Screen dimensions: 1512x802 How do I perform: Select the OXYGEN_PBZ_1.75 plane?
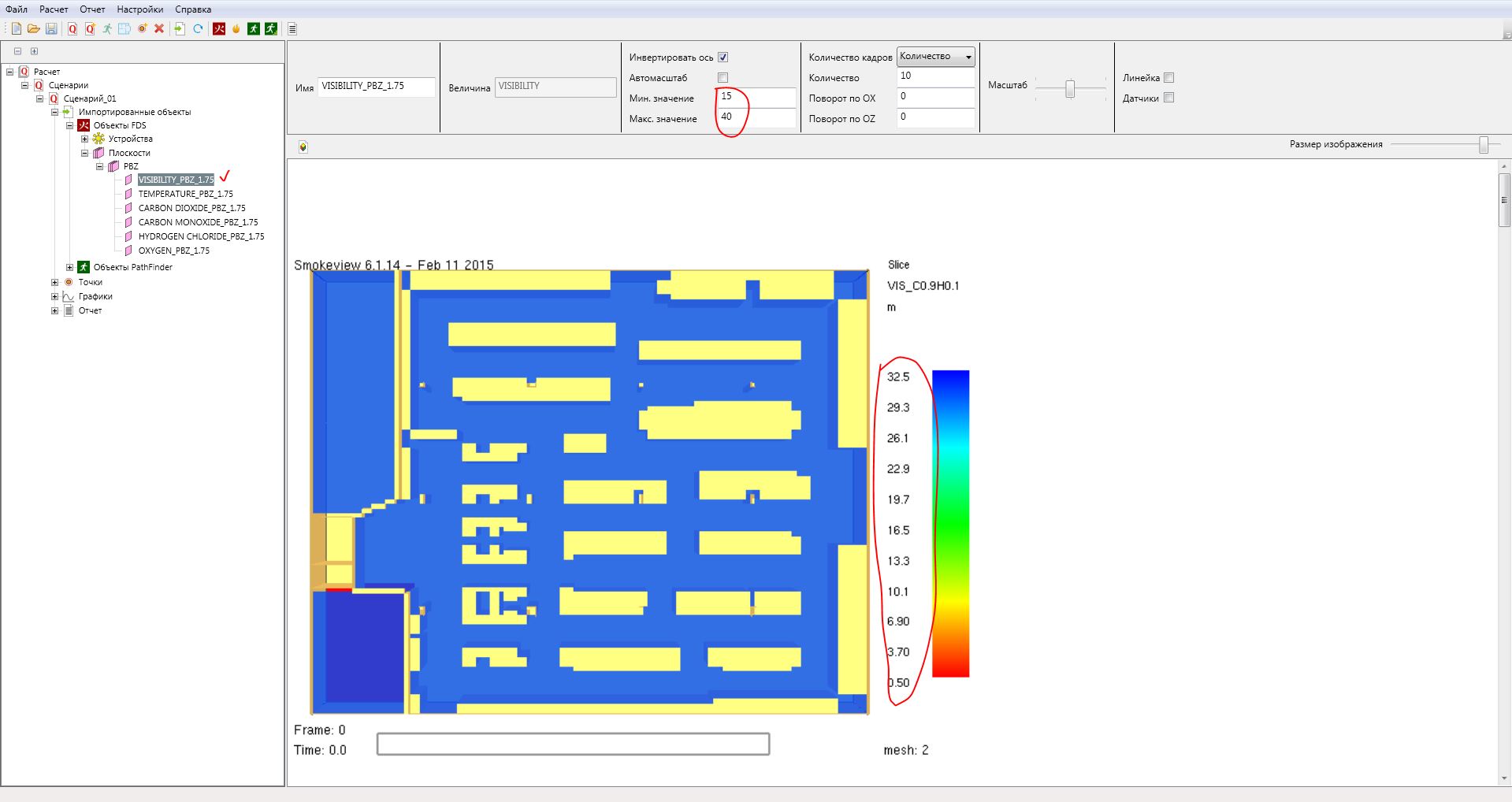pos(173,251)
